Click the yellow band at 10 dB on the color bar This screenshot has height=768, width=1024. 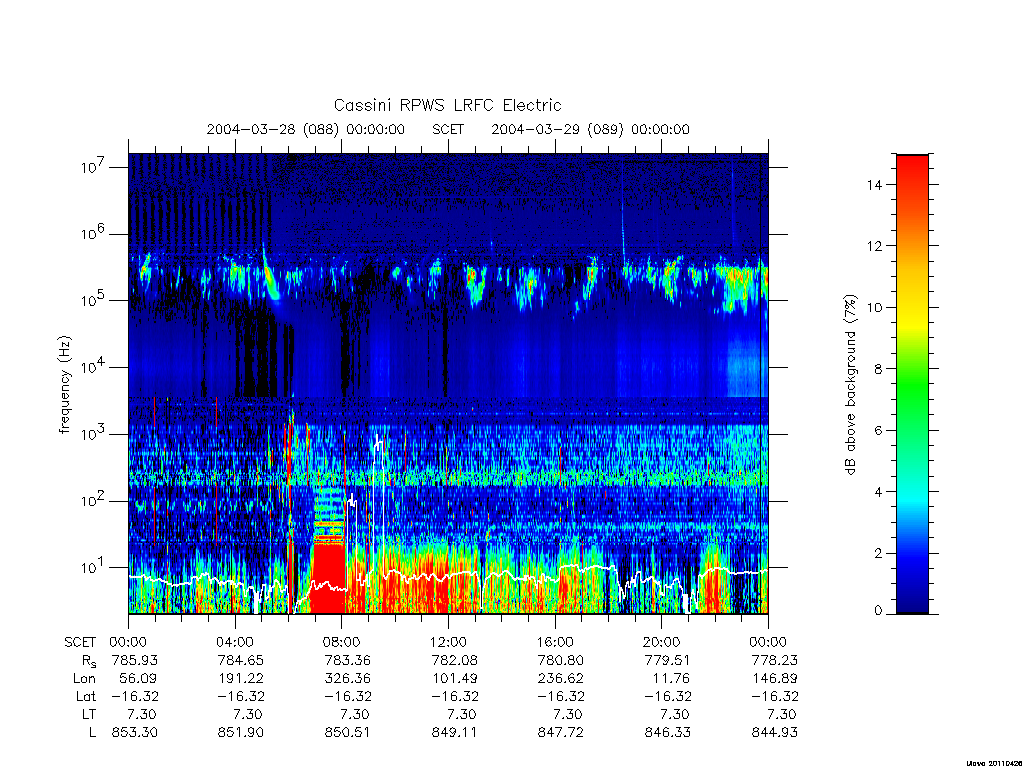point(912,308)
